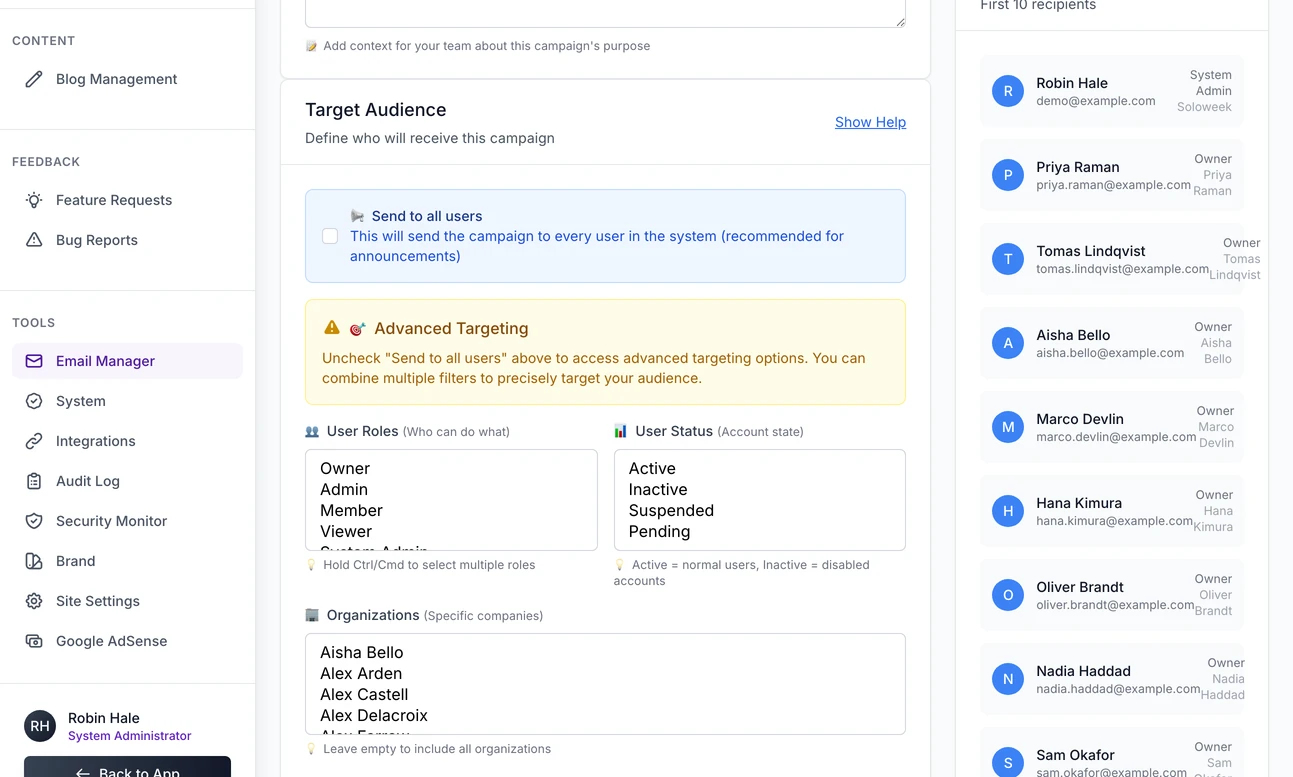Enable the Send to all users checkbox
This screenshot has height=777, width=1293.
click(330, 236)
